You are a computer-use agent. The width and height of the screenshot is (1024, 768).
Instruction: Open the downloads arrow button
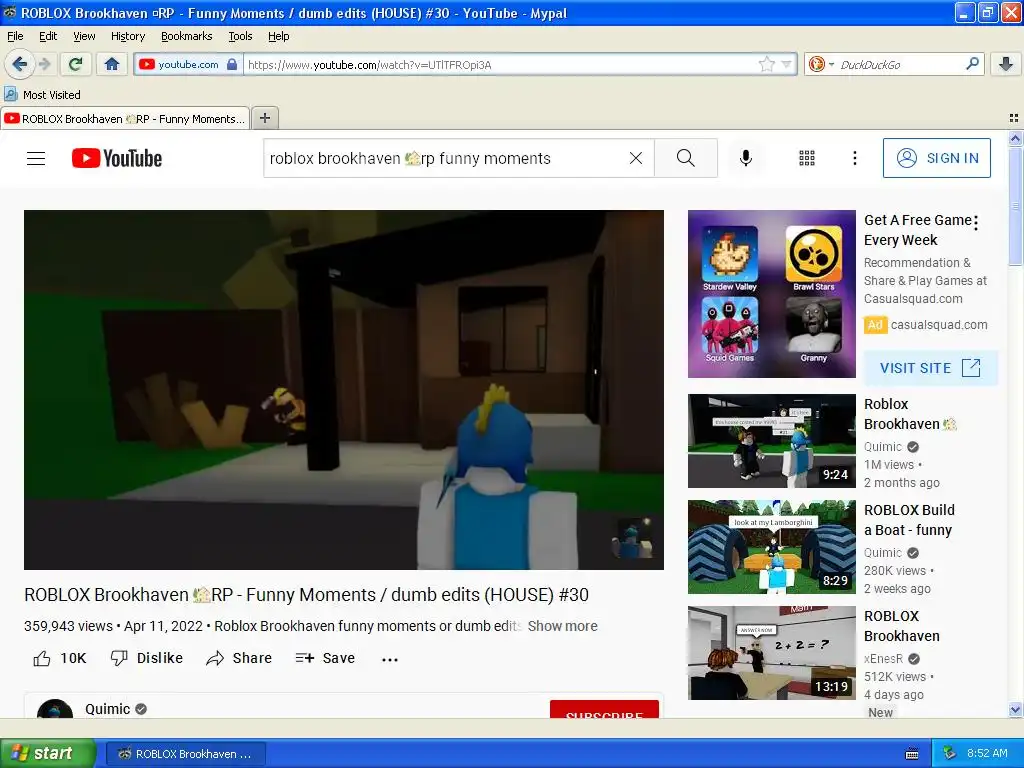tap(1006, 64)
